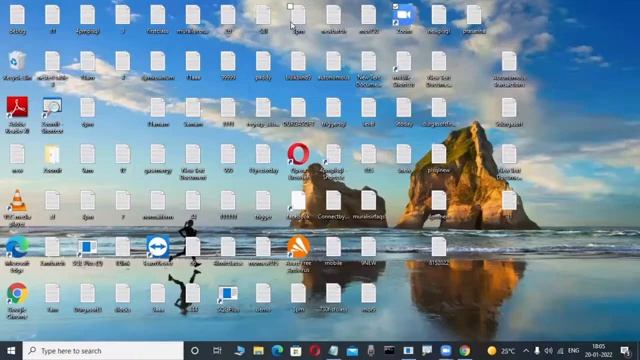Screen dimensions: 640x360
Task: Tick the empty item checkbox under the cursor
Action: (290, 7)
